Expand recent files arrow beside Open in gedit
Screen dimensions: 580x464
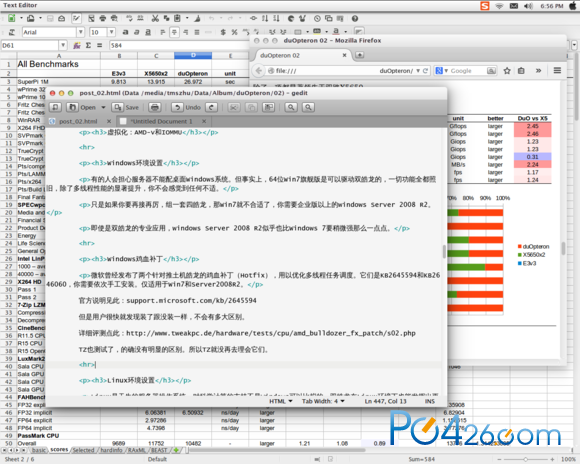click(103, 107)
